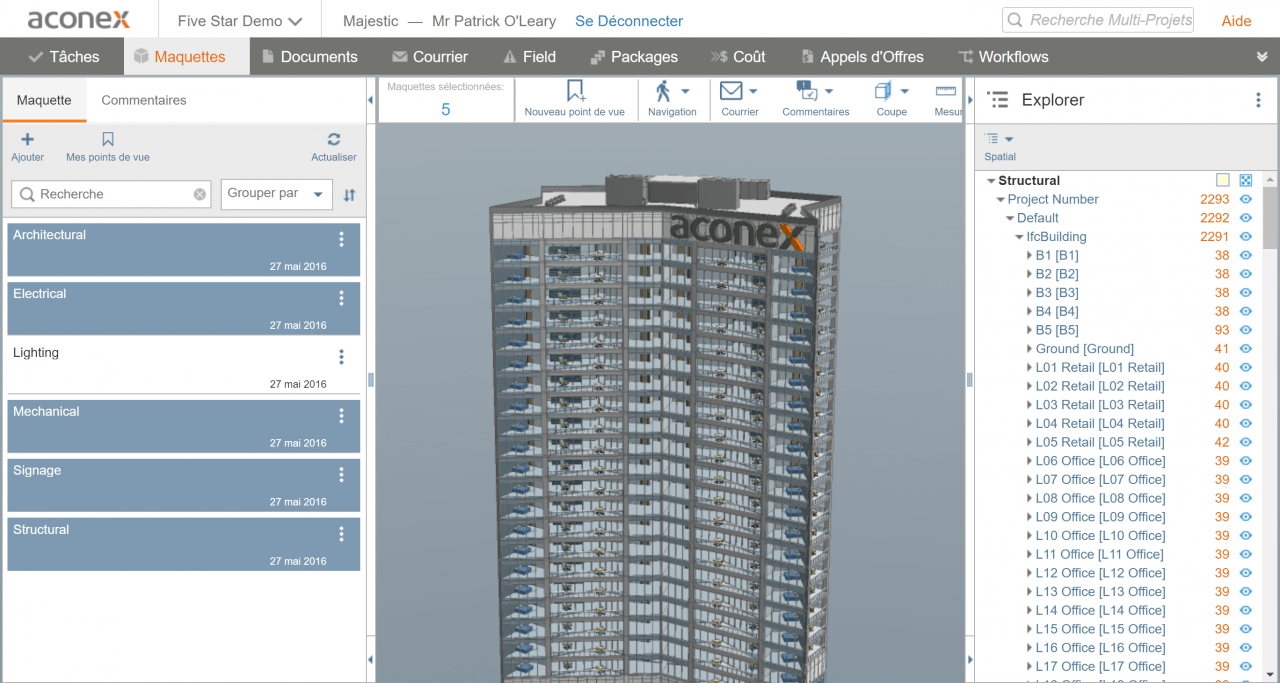The height and width of the screenshot is (683, 1280).
Task: Open the Architectural model options menu
Action: [x=341, y=239]
